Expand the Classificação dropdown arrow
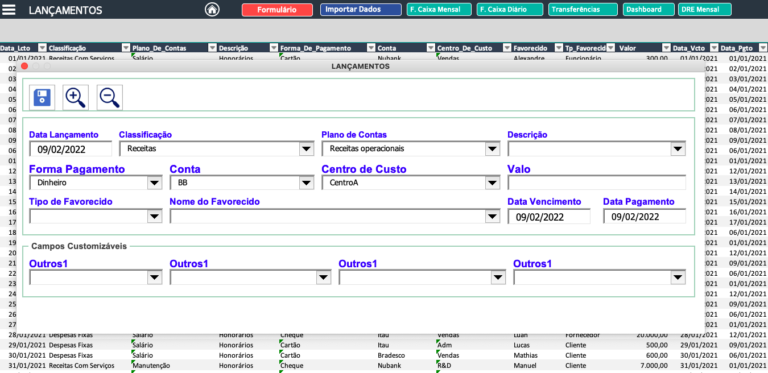 306,149
